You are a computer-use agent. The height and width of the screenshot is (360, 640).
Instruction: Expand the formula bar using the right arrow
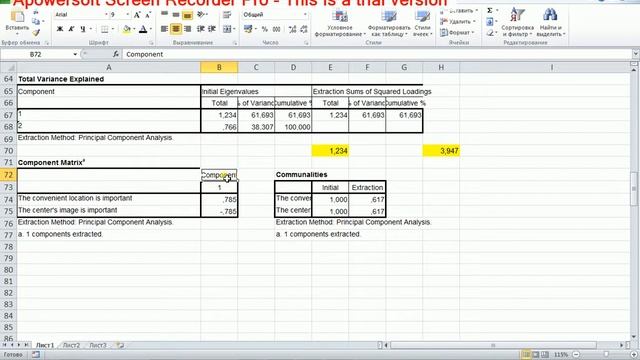[635, 54]
